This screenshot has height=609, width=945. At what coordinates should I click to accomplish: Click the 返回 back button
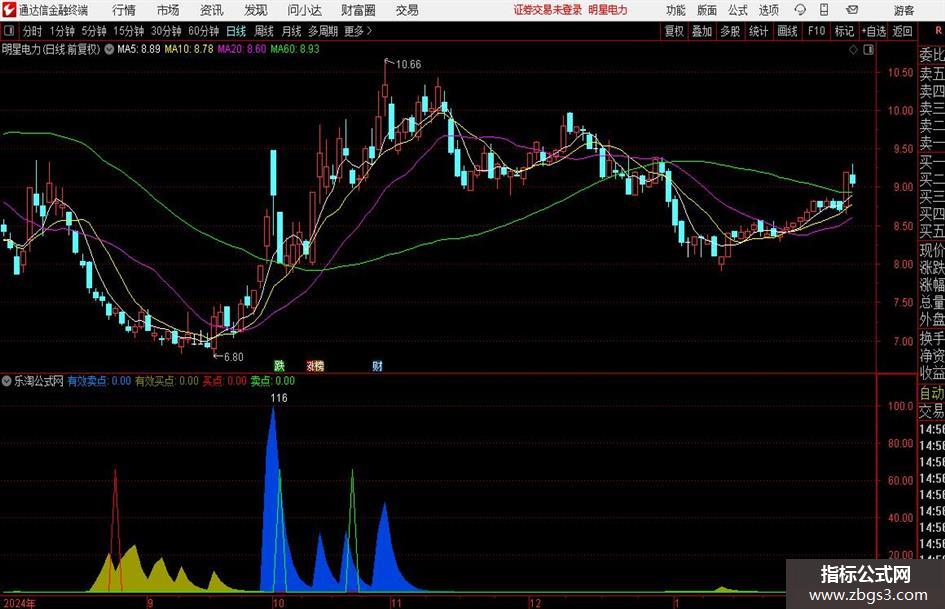coord(902,31)
